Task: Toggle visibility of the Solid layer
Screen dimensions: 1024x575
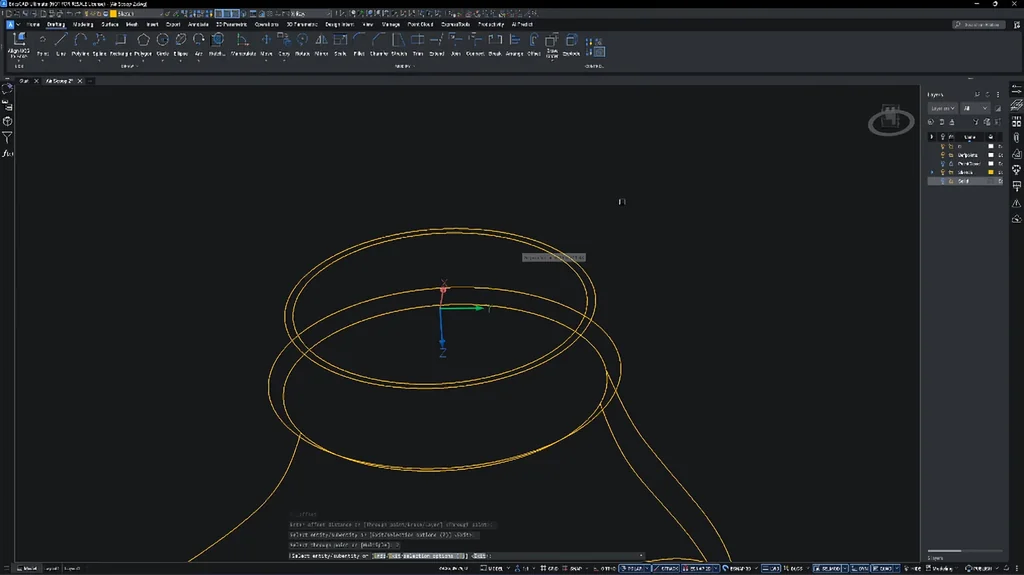Action: pos(942,181)
